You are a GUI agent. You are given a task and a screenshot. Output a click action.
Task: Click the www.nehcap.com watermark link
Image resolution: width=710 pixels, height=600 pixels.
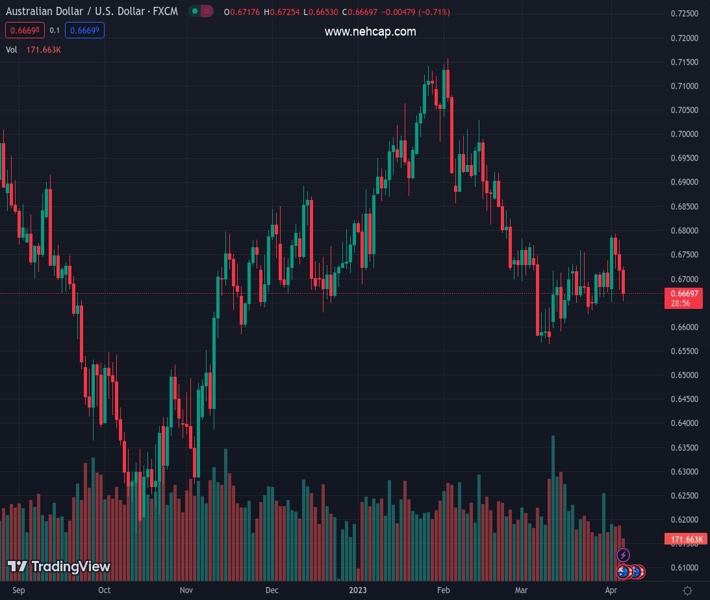coord(370,32)
